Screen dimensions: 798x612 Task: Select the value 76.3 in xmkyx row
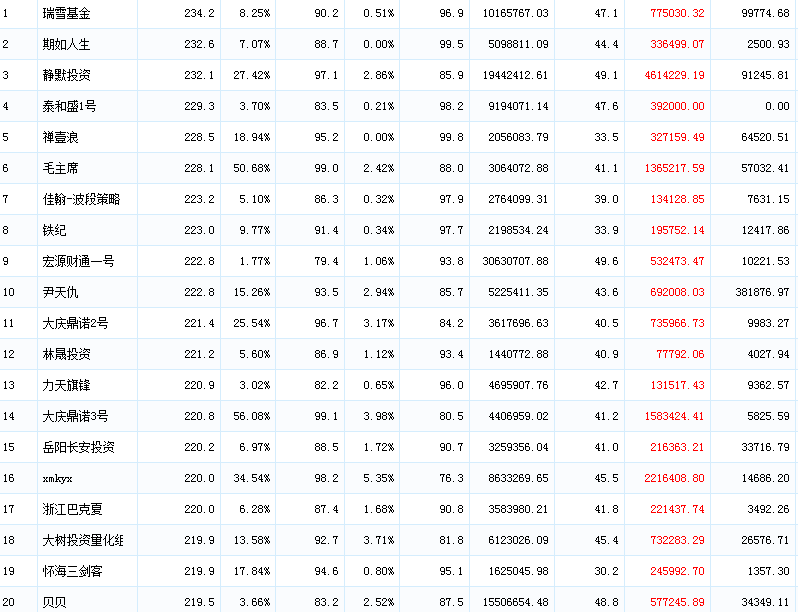point(451,479)
